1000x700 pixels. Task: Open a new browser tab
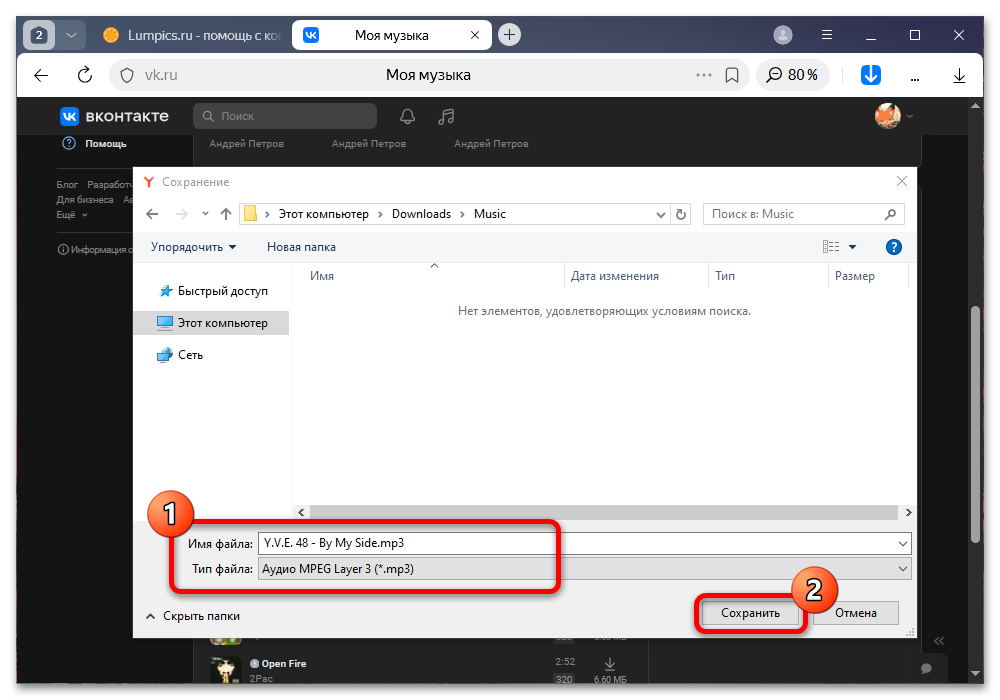509,34
